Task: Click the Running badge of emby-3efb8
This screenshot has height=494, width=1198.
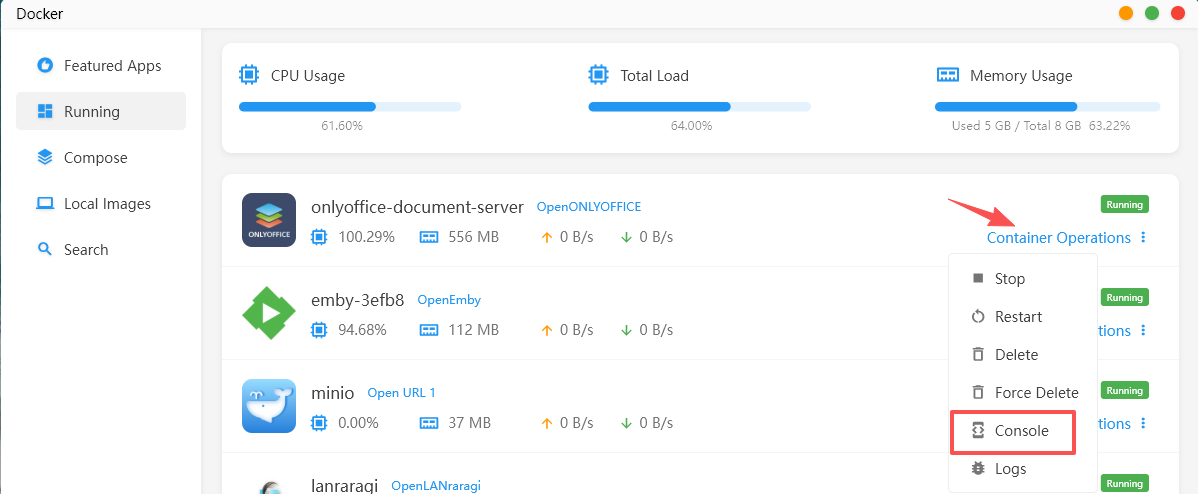Action: pyautogui.click(x=1125, y=298)
